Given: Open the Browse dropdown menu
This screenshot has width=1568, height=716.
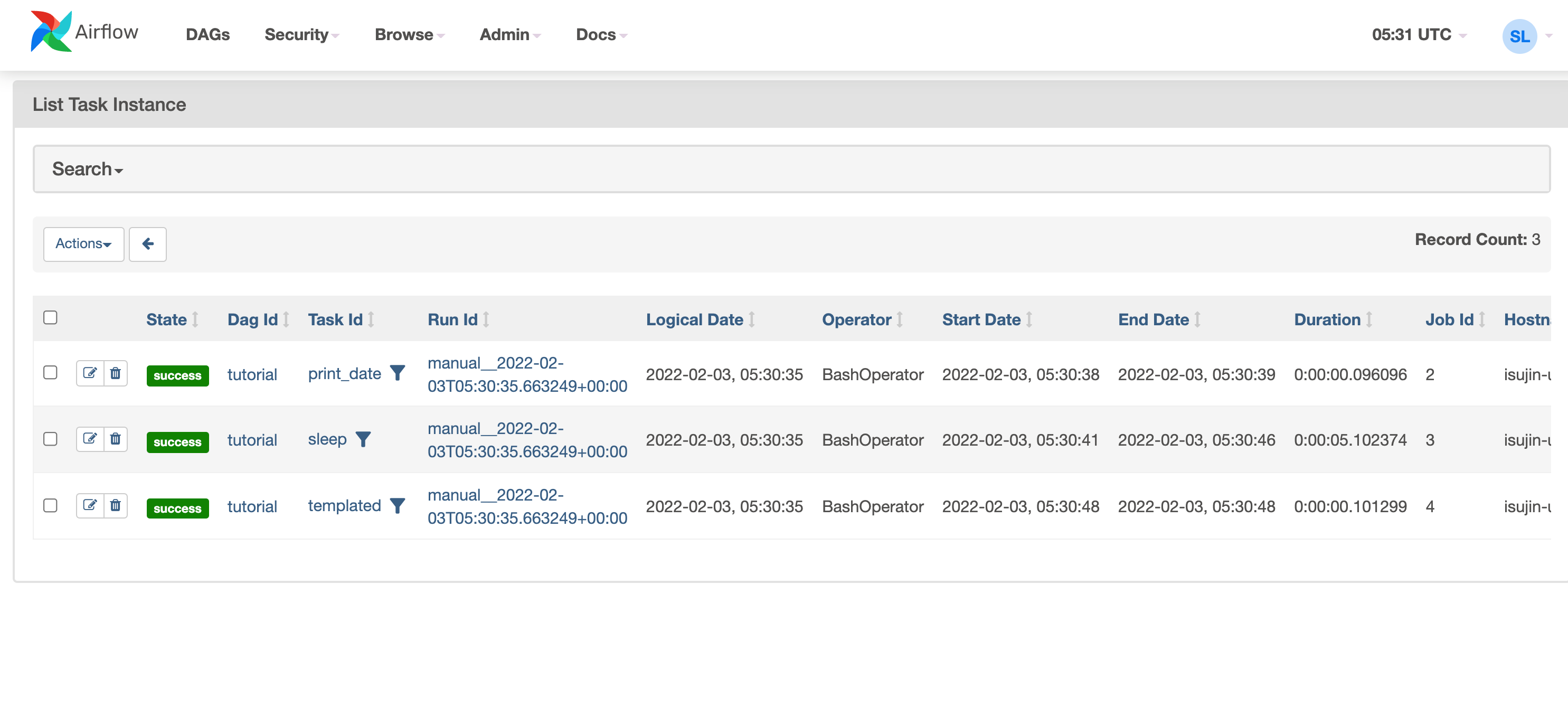Looking at the screenshot, I should [x=410, y=35].
